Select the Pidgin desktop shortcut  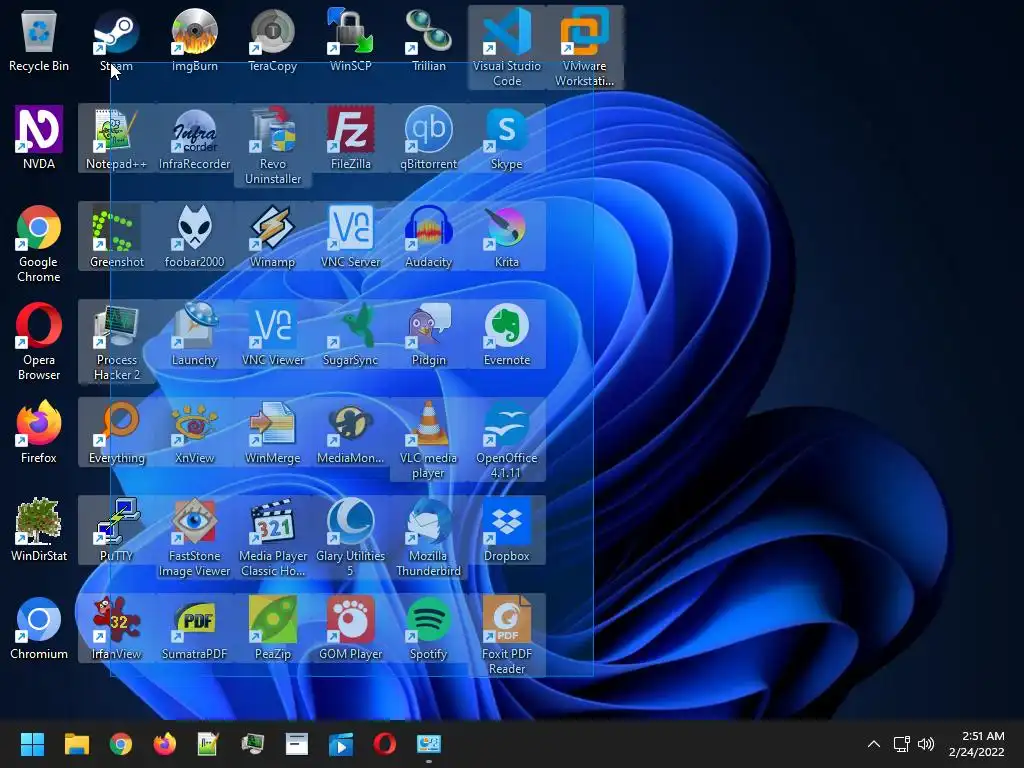428,334
